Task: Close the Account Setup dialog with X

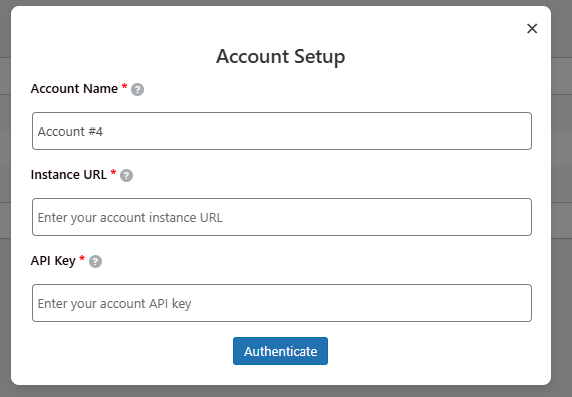Action: (532, 28)
